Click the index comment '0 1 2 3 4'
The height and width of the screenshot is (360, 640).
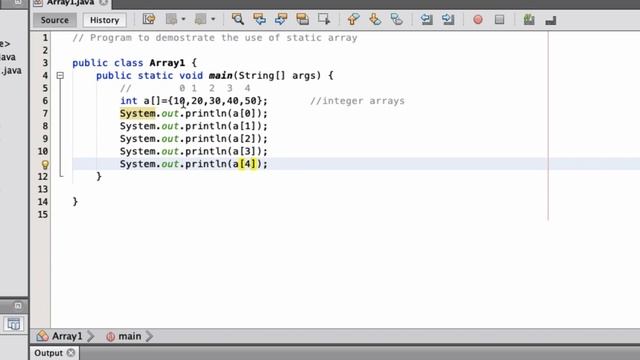tap(215, 88)
